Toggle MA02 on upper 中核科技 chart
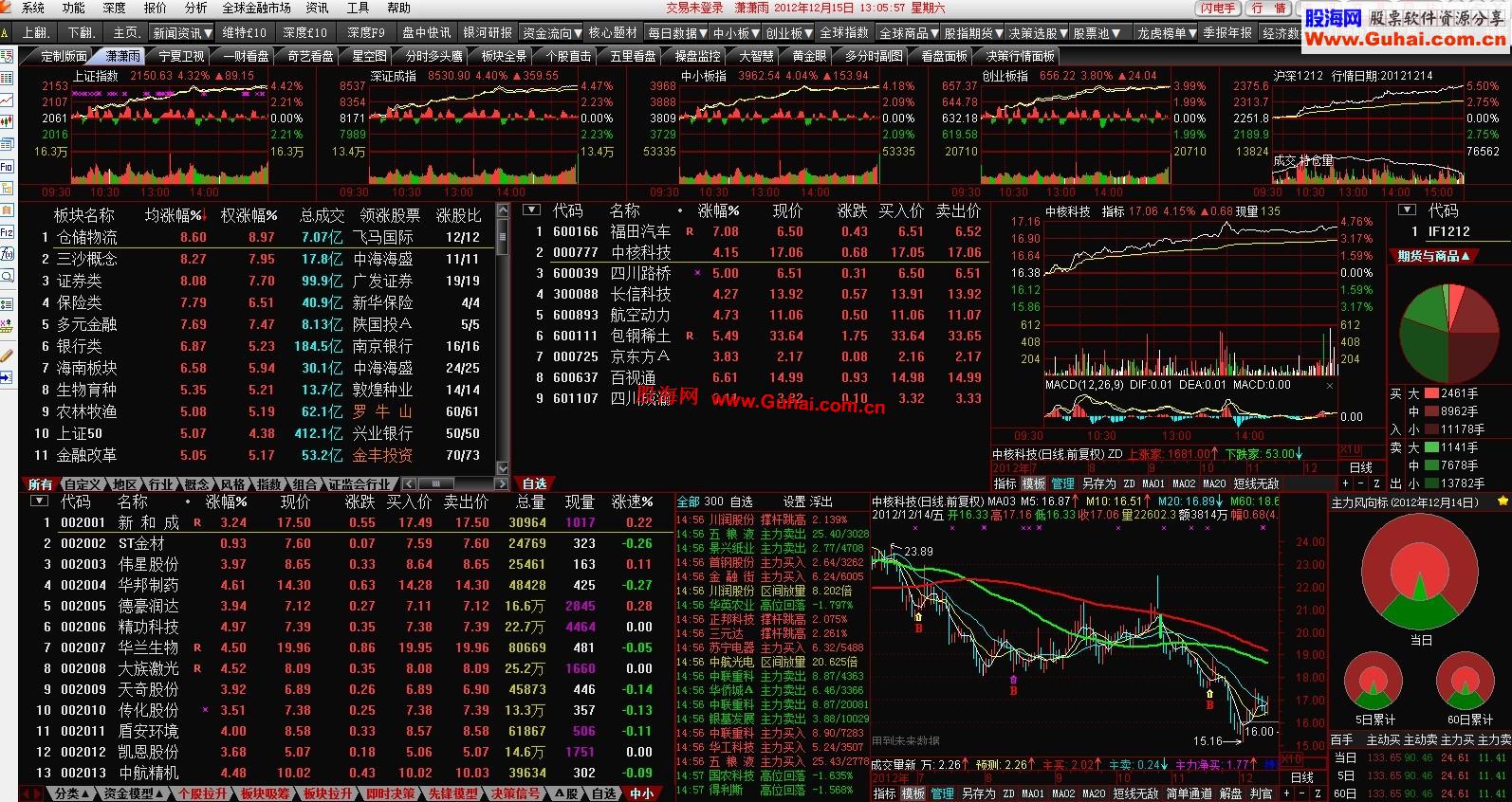Image resolution: width=1512 pixels, height=802 pixels. [1184, 483]
